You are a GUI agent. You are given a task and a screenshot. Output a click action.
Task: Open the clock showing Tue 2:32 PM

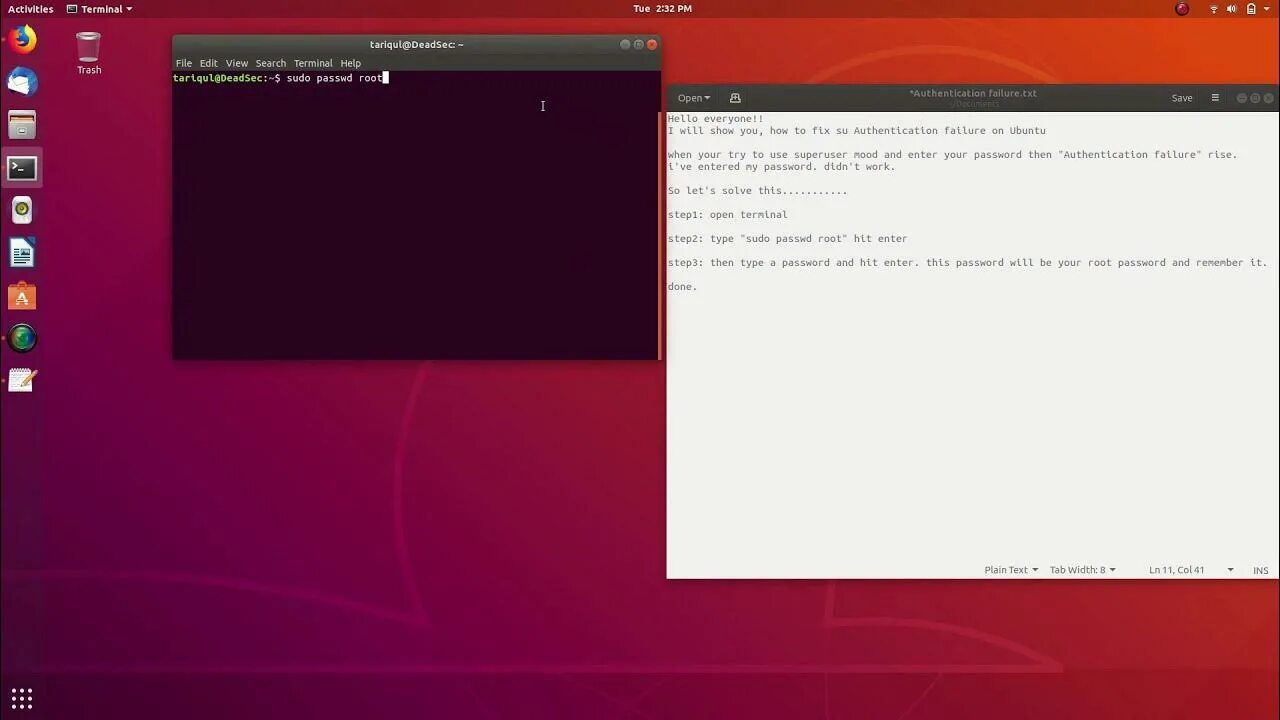662,9
